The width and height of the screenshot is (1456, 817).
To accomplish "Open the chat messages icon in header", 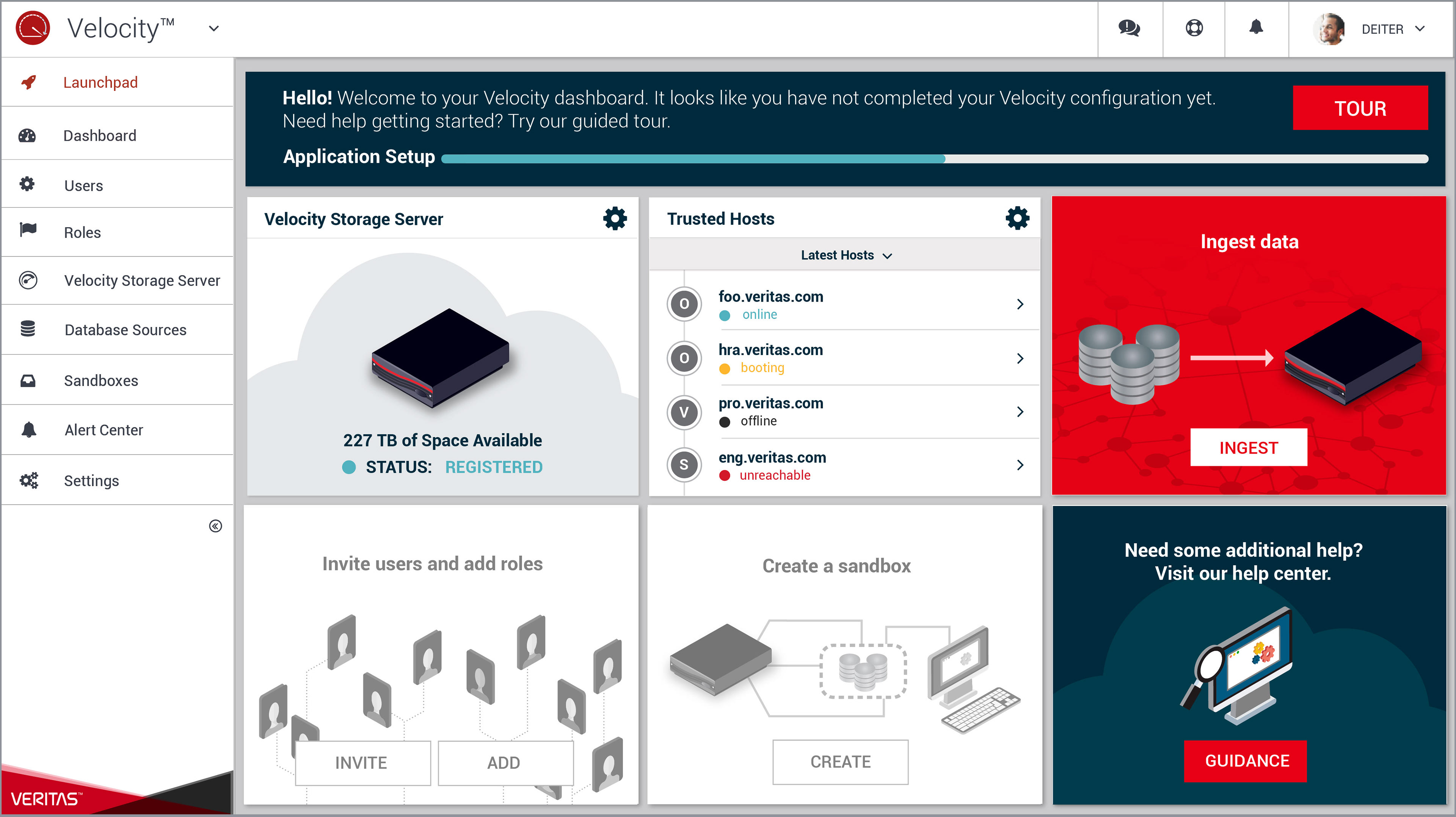I will [x=1129, y=28].
